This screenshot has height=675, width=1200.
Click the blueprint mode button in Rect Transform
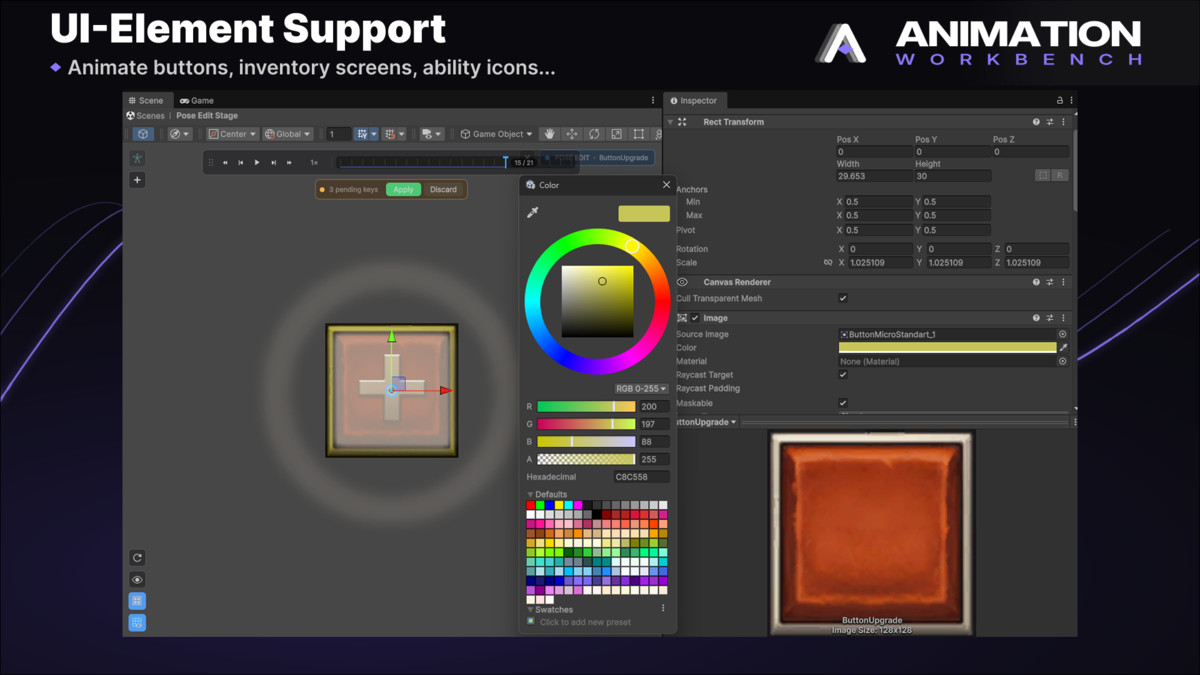pyautogui.click(x=1042, y=175)
